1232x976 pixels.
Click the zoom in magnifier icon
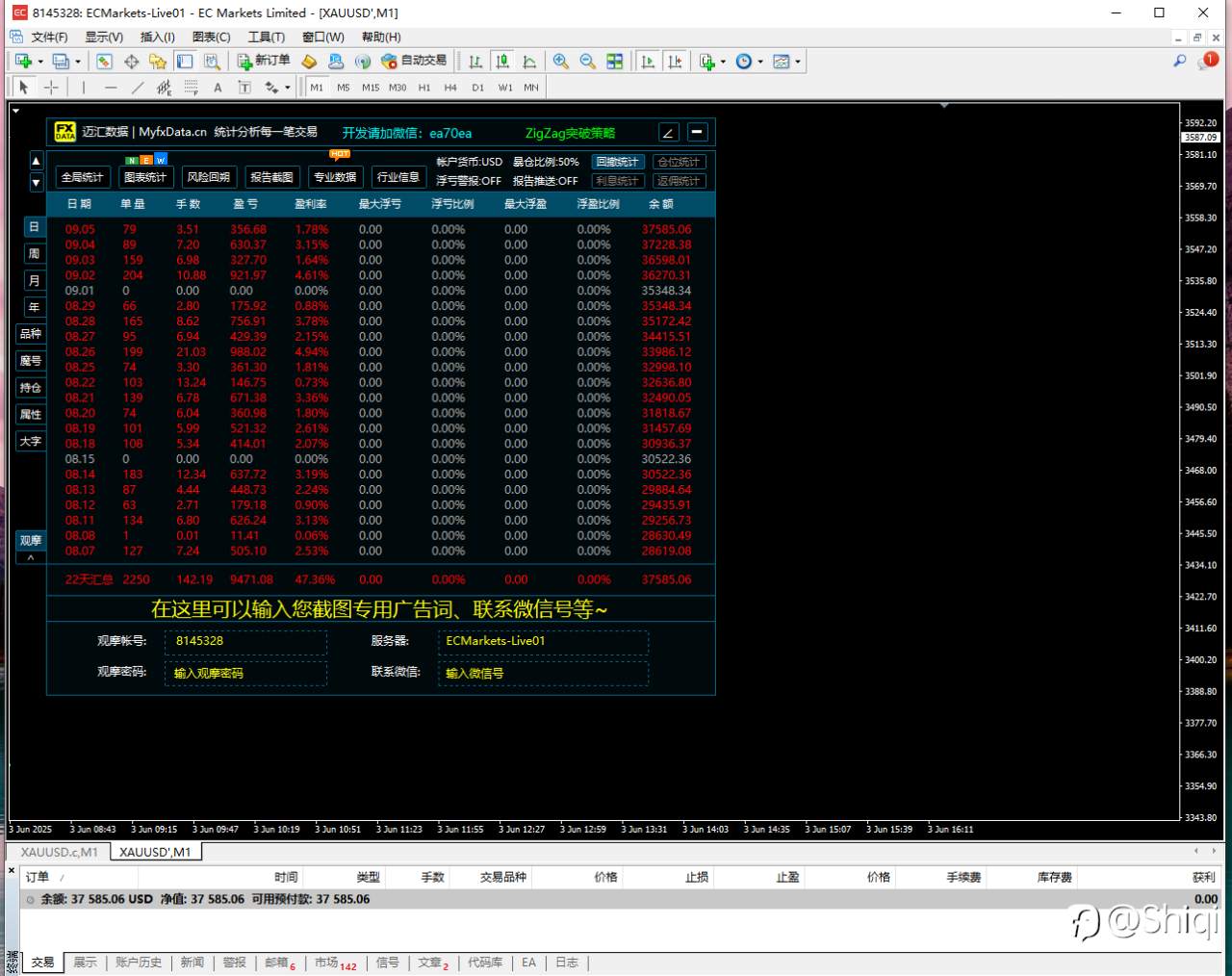[x=560, y=62]
